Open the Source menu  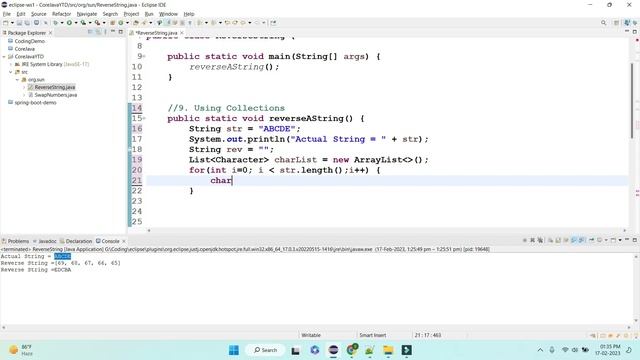[38, 14]
